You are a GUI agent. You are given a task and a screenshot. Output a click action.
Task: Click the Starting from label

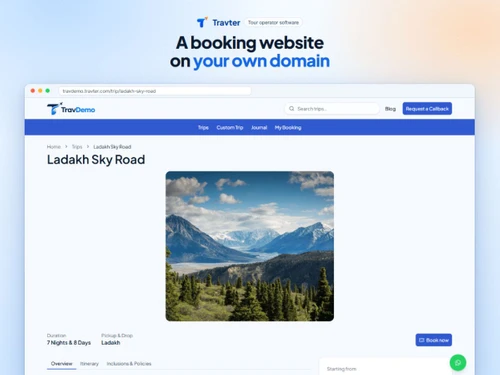341,369
